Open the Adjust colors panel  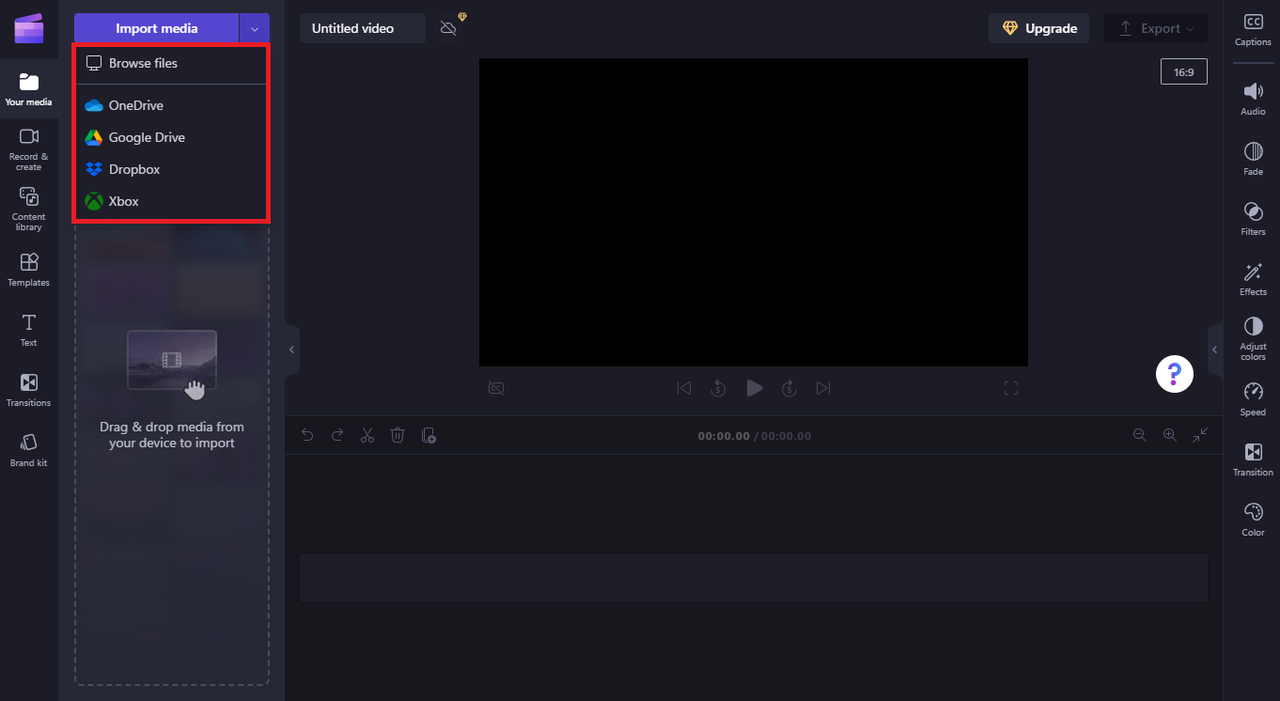(x=1253, y=339)
